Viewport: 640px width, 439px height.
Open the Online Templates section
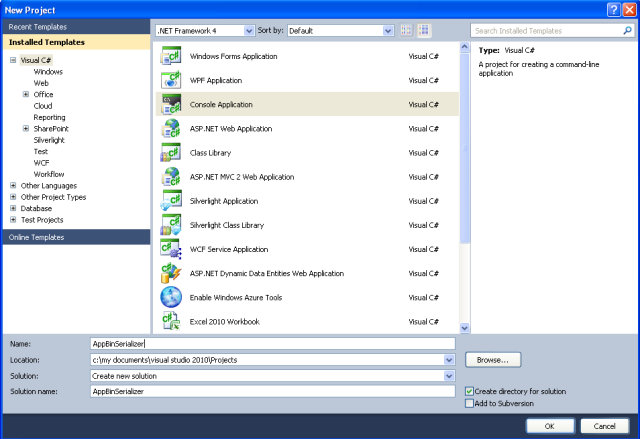click(x=36, y=237)
